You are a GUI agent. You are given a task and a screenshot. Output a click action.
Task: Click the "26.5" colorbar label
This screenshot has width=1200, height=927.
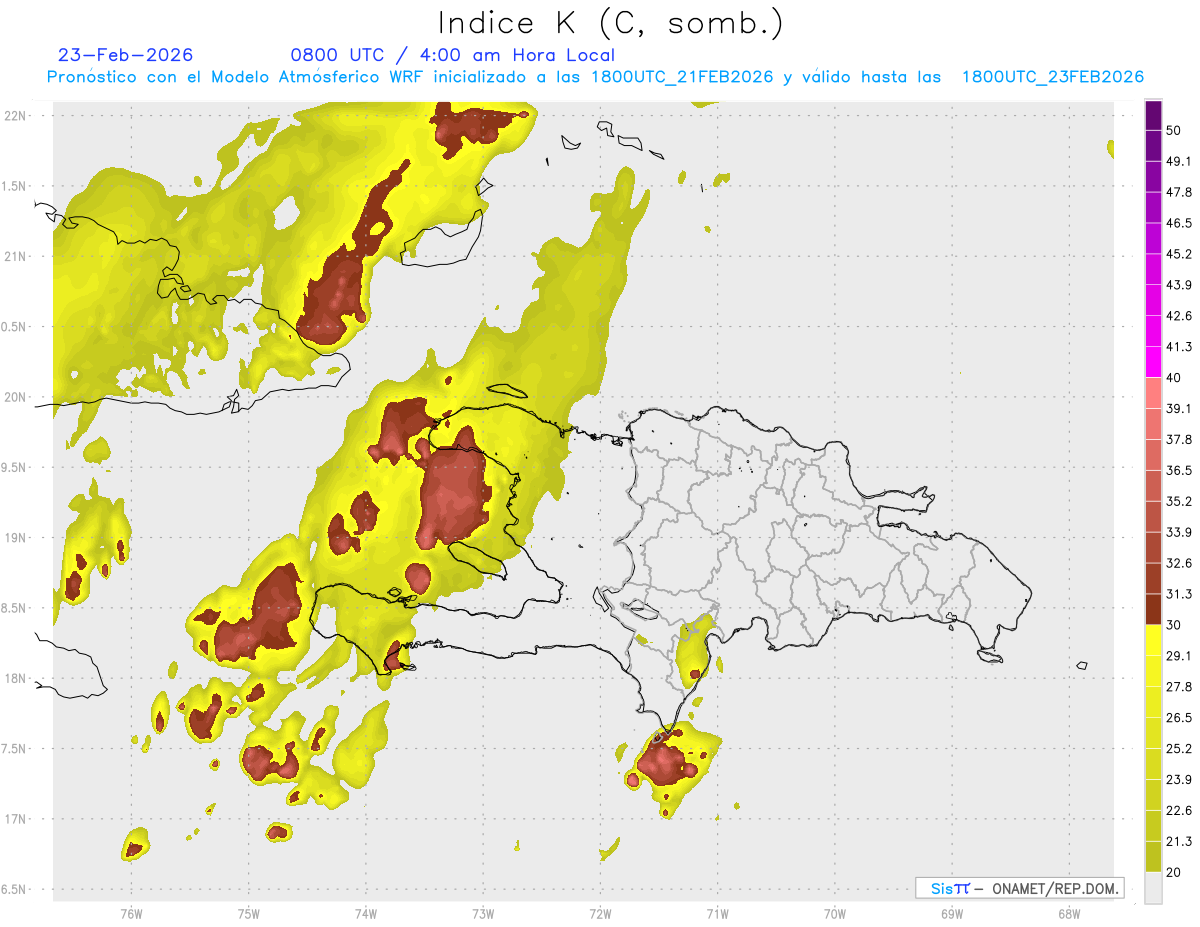pyautogui.click(x=1179, y=718)
